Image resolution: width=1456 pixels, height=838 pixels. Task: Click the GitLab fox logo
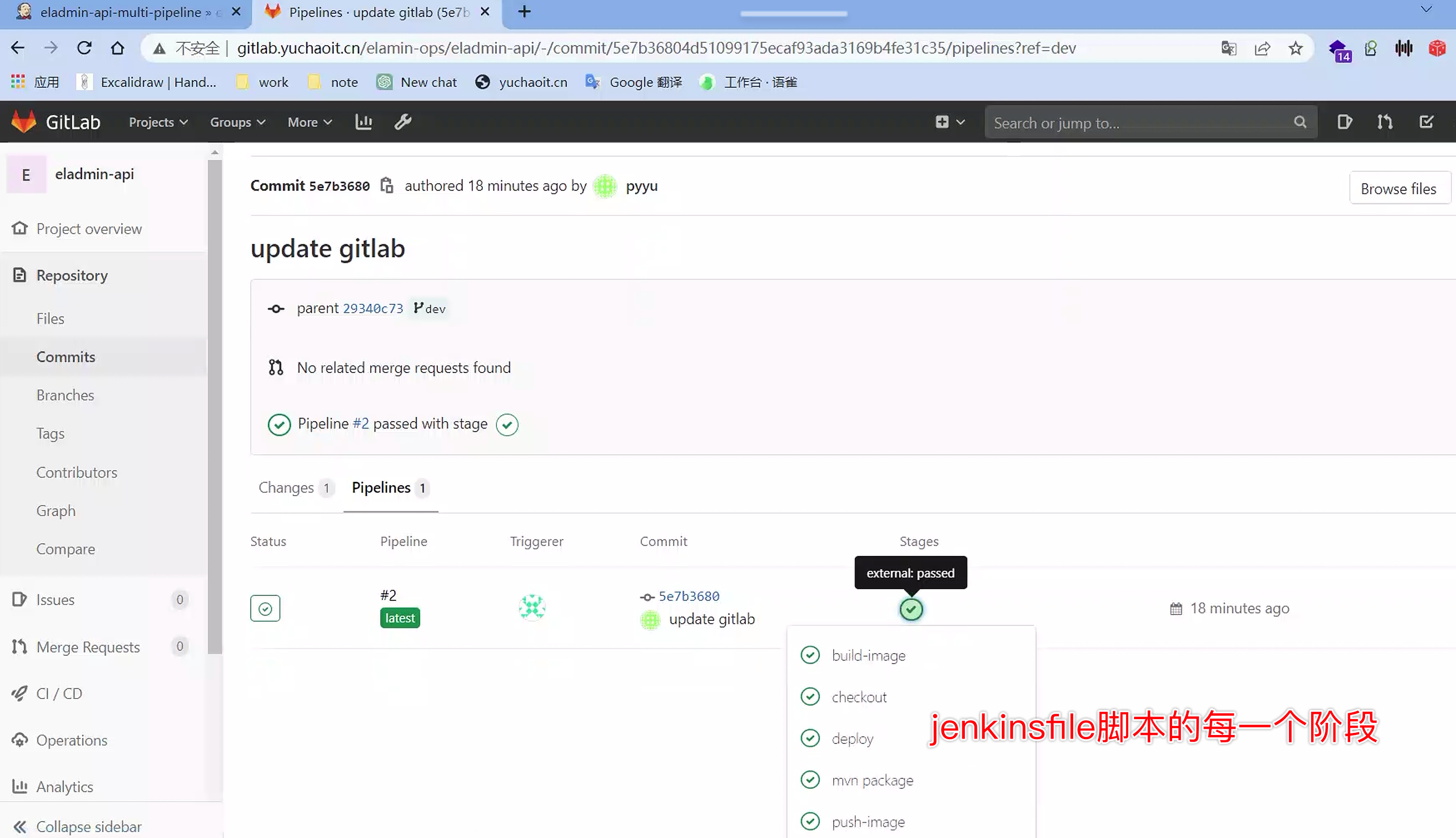coord(24,122)
